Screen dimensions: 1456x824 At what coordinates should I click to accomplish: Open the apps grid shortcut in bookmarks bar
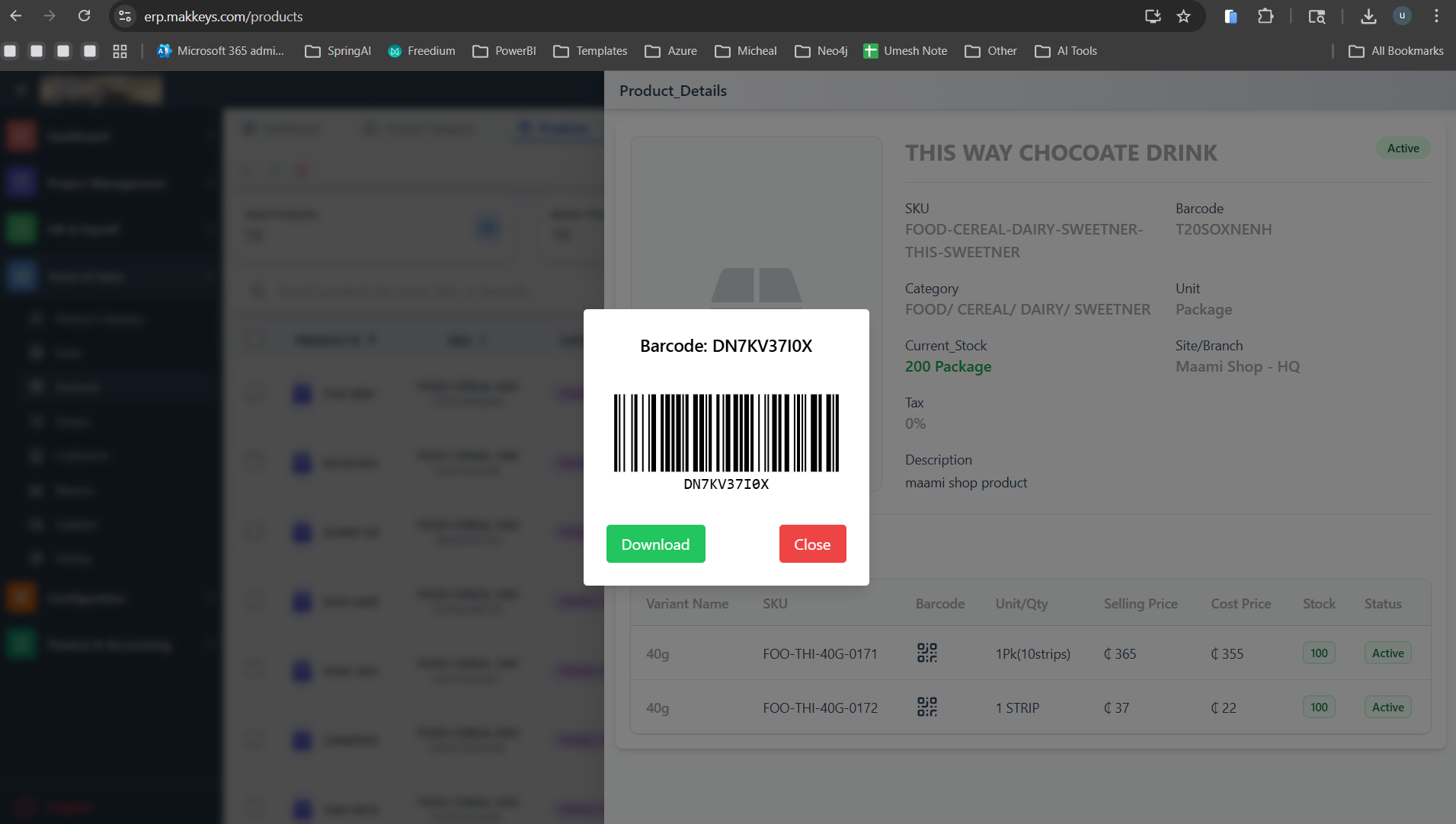[x=120, y=51]
